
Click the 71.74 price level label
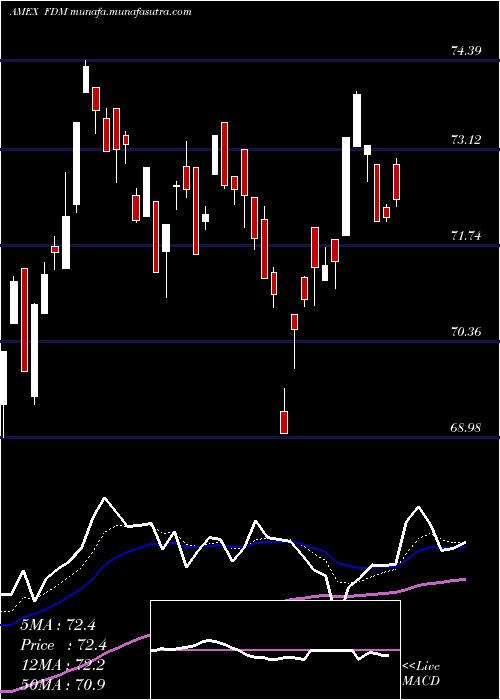(x=466, y=236)
